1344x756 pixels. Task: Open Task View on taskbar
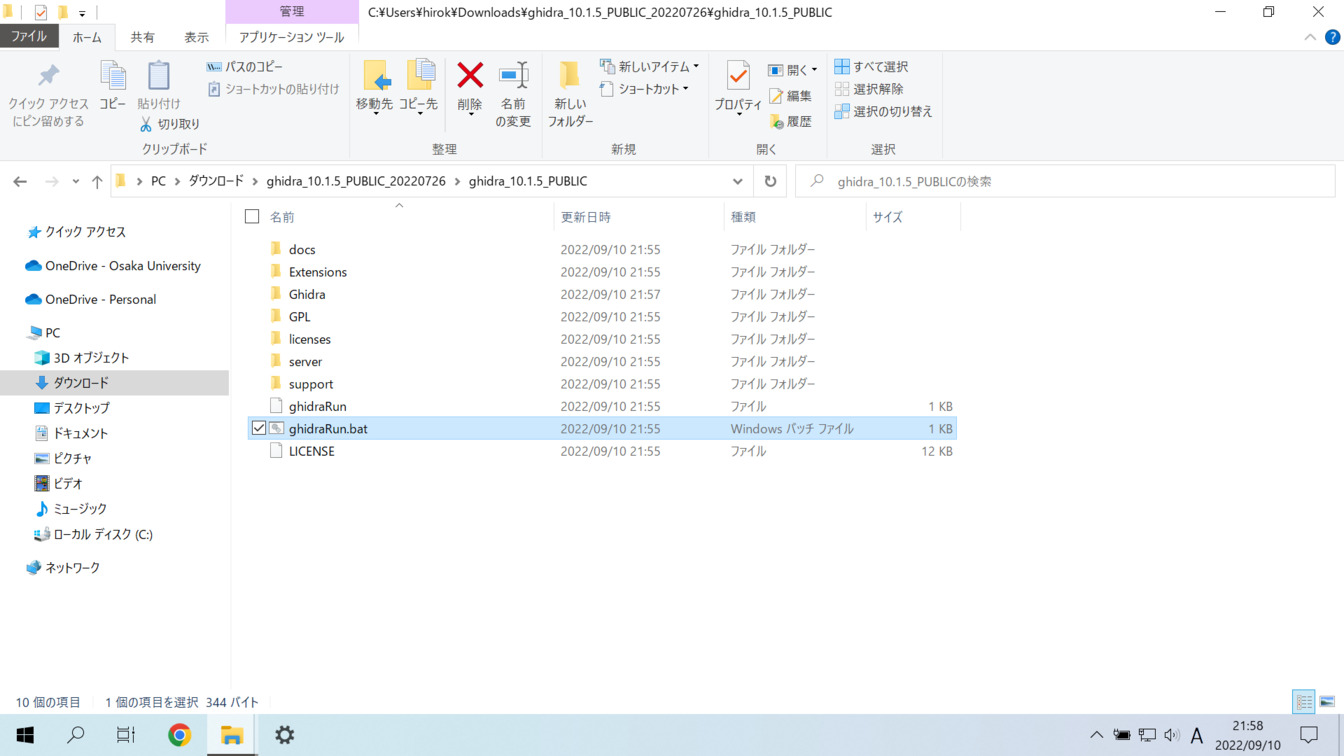[126, 735]
